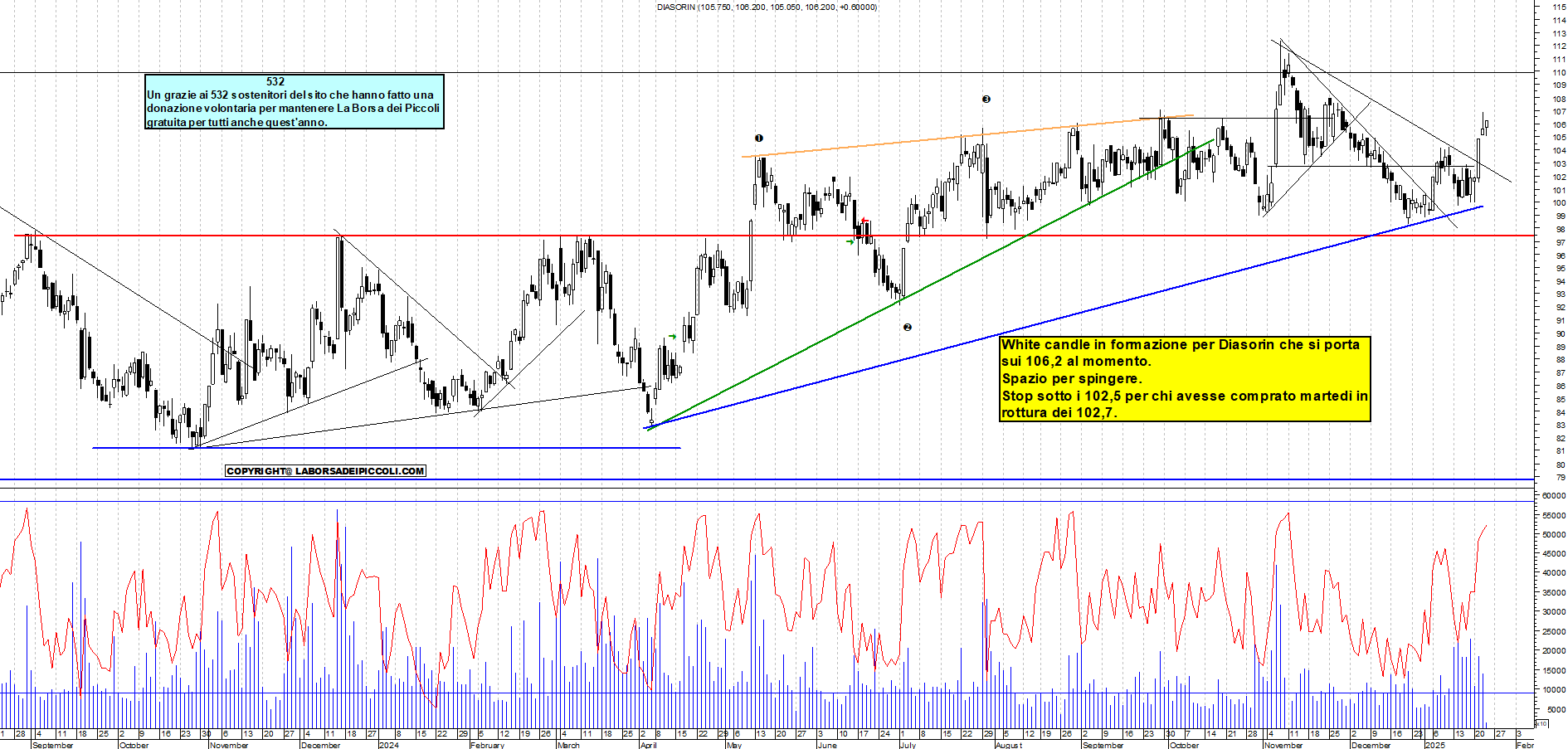Select the yellow 'White candle in formazione' comment box
Screen dimensions: 1568x749
[1185, 378]
